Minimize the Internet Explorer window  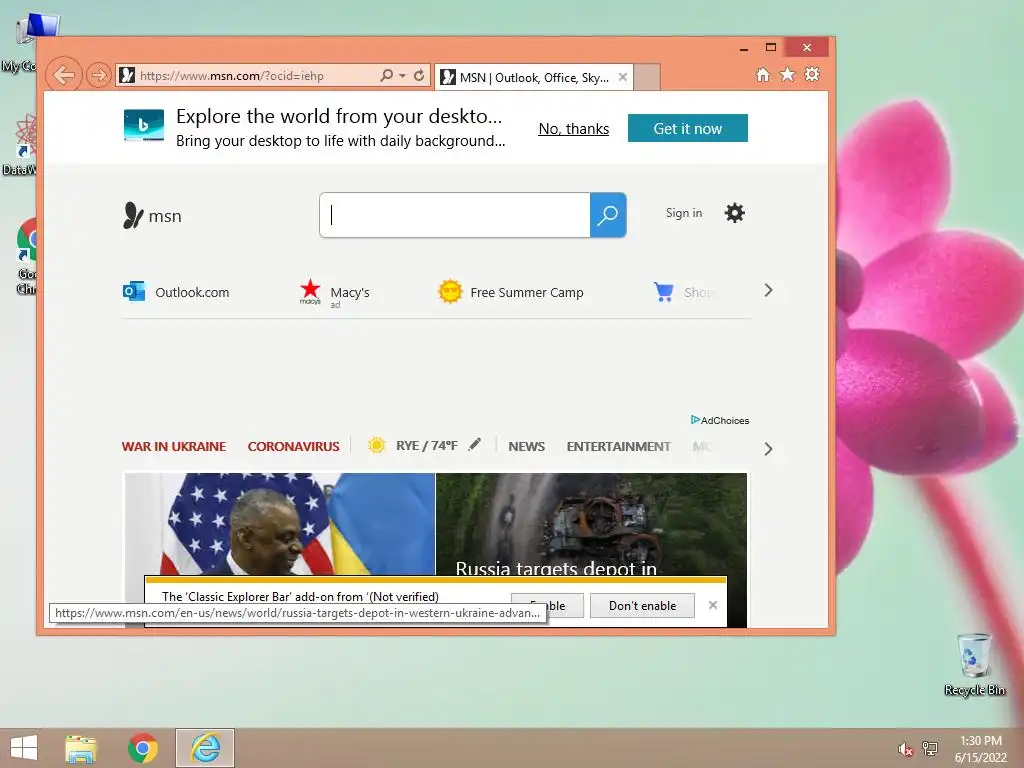coord(744,48)
